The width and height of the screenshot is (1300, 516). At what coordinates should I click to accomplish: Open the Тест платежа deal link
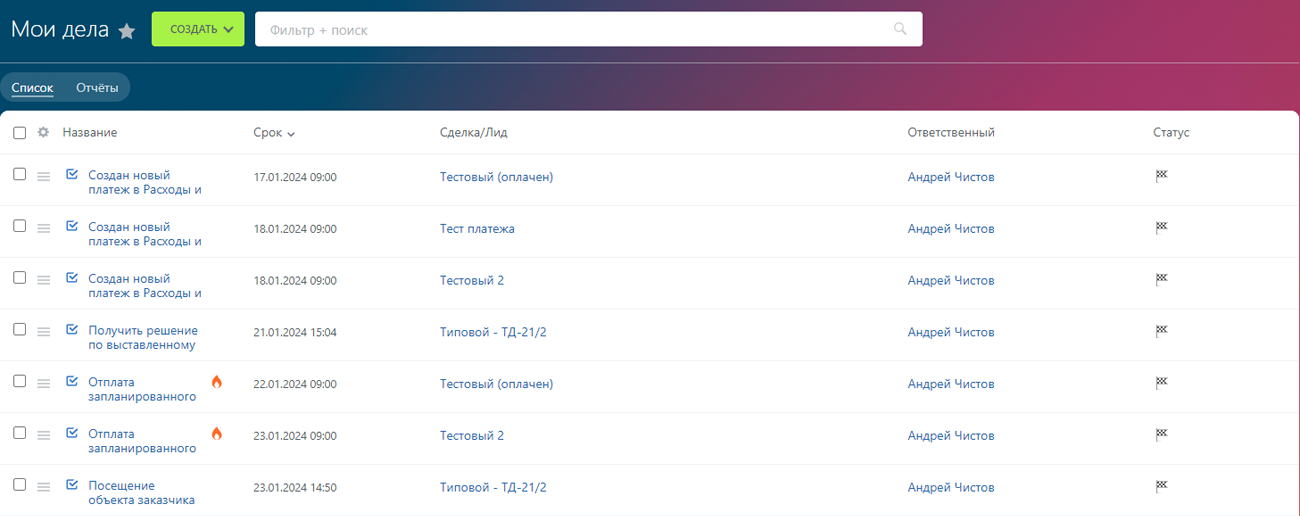point(477,229)
